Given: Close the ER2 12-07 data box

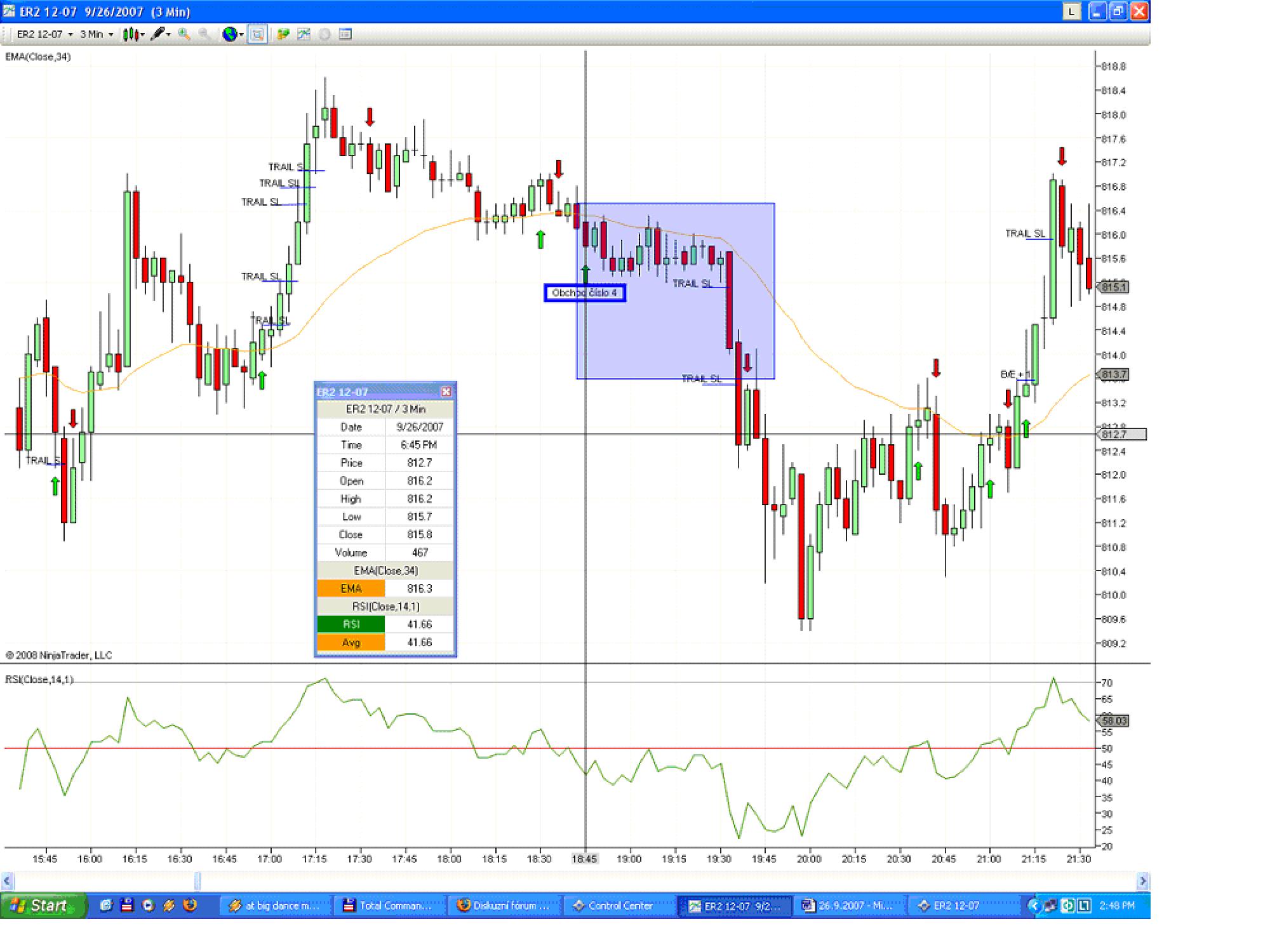Looking at the screenshot, I should pos(446,392).
